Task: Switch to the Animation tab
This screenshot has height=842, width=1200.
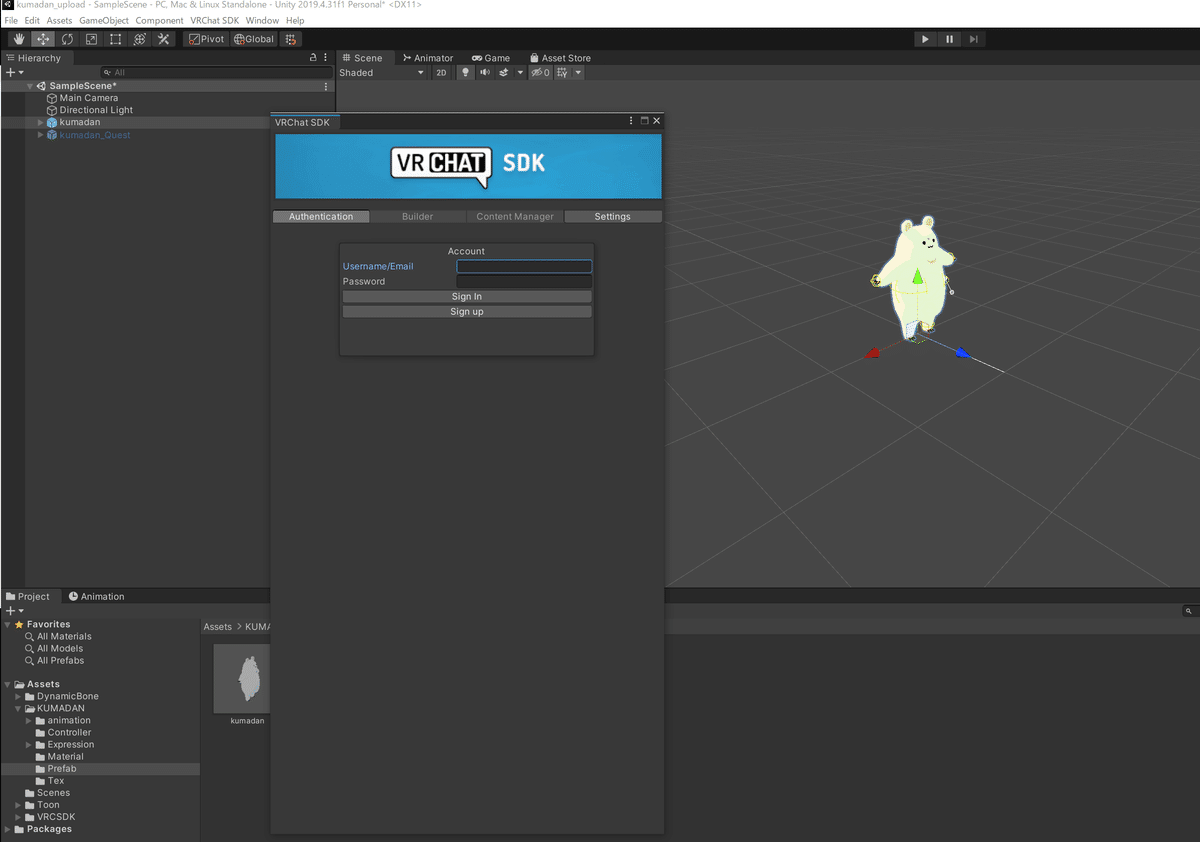Action: (x=96, y=596)
